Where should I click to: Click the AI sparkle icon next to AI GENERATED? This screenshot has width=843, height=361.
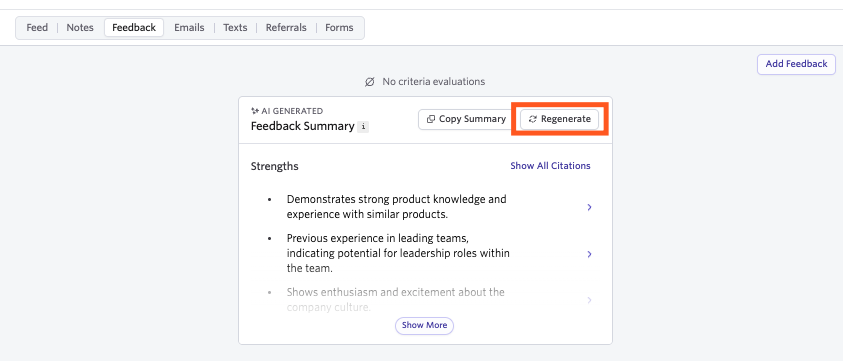255,111
